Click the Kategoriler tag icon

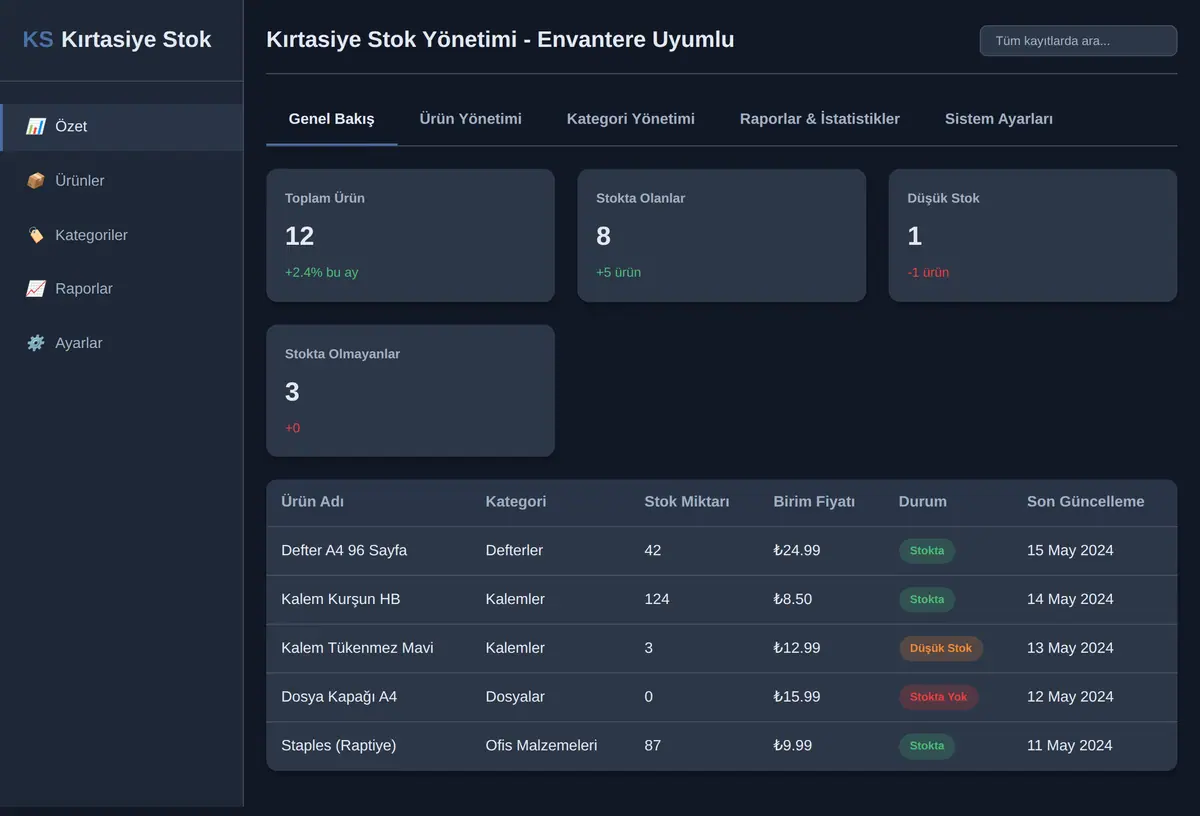pyautogui.click(x=36, y=235)
